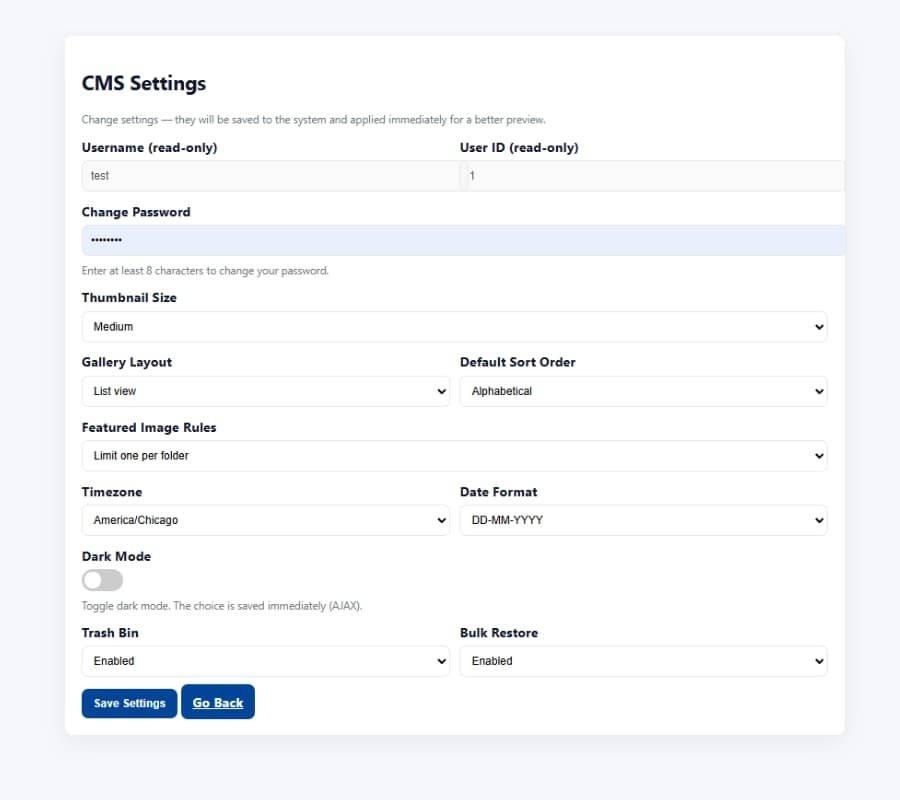This screenshot has height=800, width=900.
Task: Open the Timezone dropdown showing America/Chicago
Action: (x=265, y=520)
